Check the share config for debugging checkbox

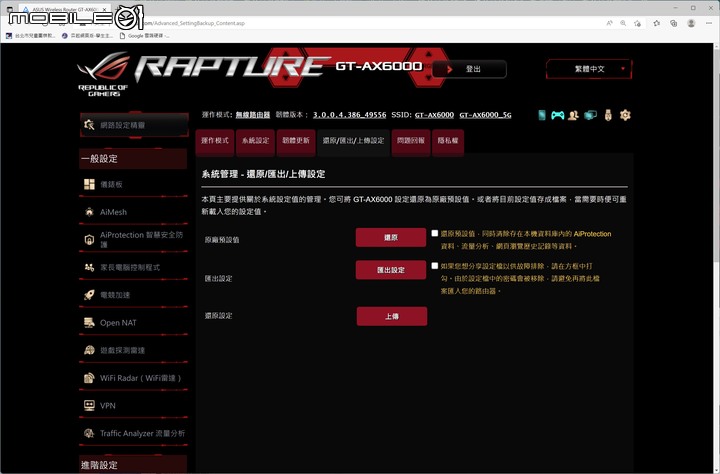(435, 265)
